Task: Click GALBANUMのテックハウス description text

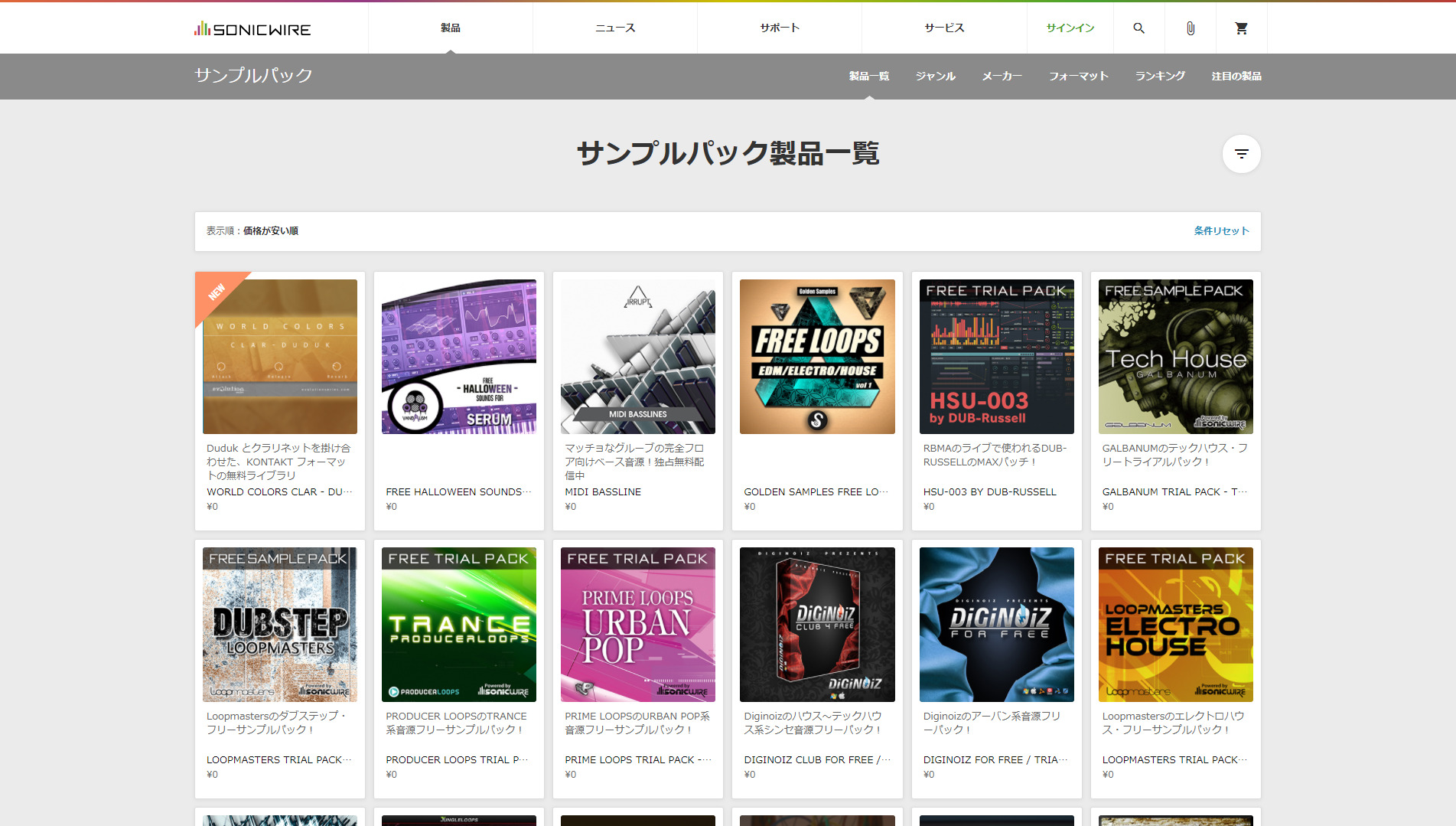Action: tap(1174, 455)
